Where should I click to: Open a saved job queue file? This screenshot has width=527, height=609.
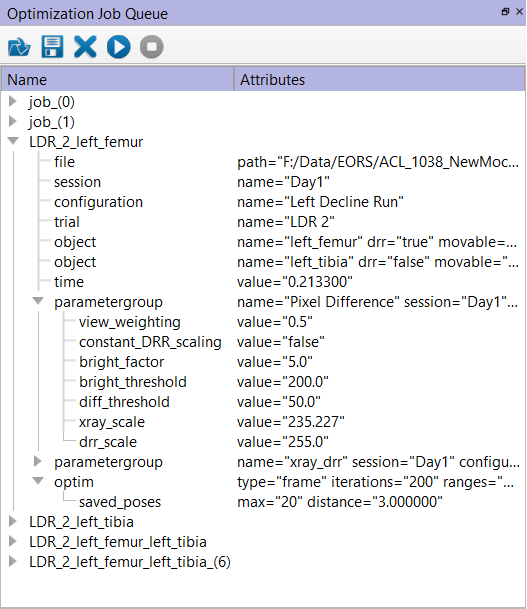(x=19, y=47)
